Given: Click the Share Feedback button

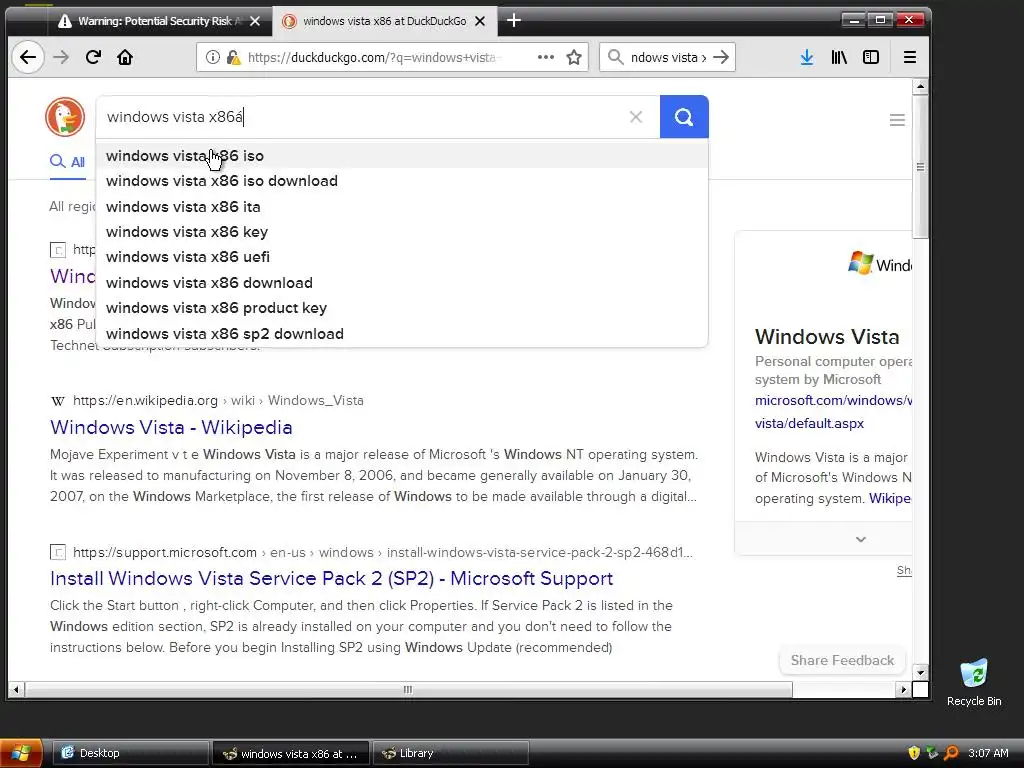Looking at the screenshot, I should [842, 660].
